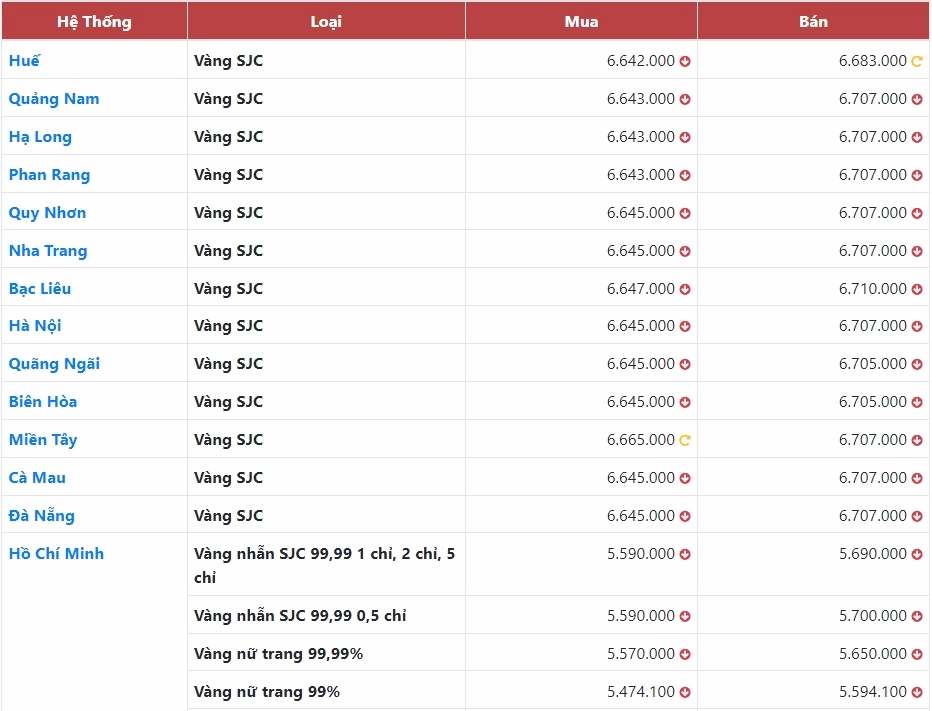
Task: Open the Quảng Nam link
Action: (x=54, y=99)
